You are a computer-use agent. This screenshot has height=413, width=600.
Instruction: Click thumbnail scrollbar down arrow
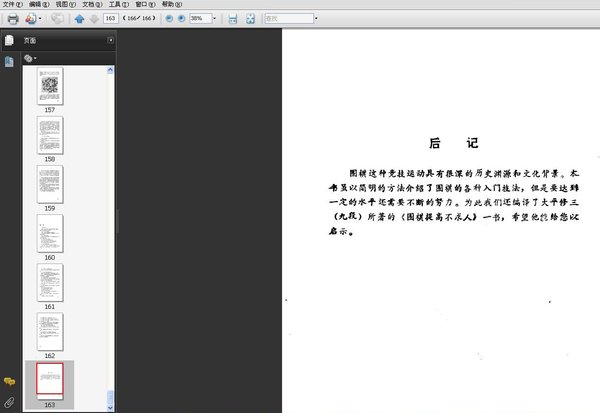(x=110, y=408)
